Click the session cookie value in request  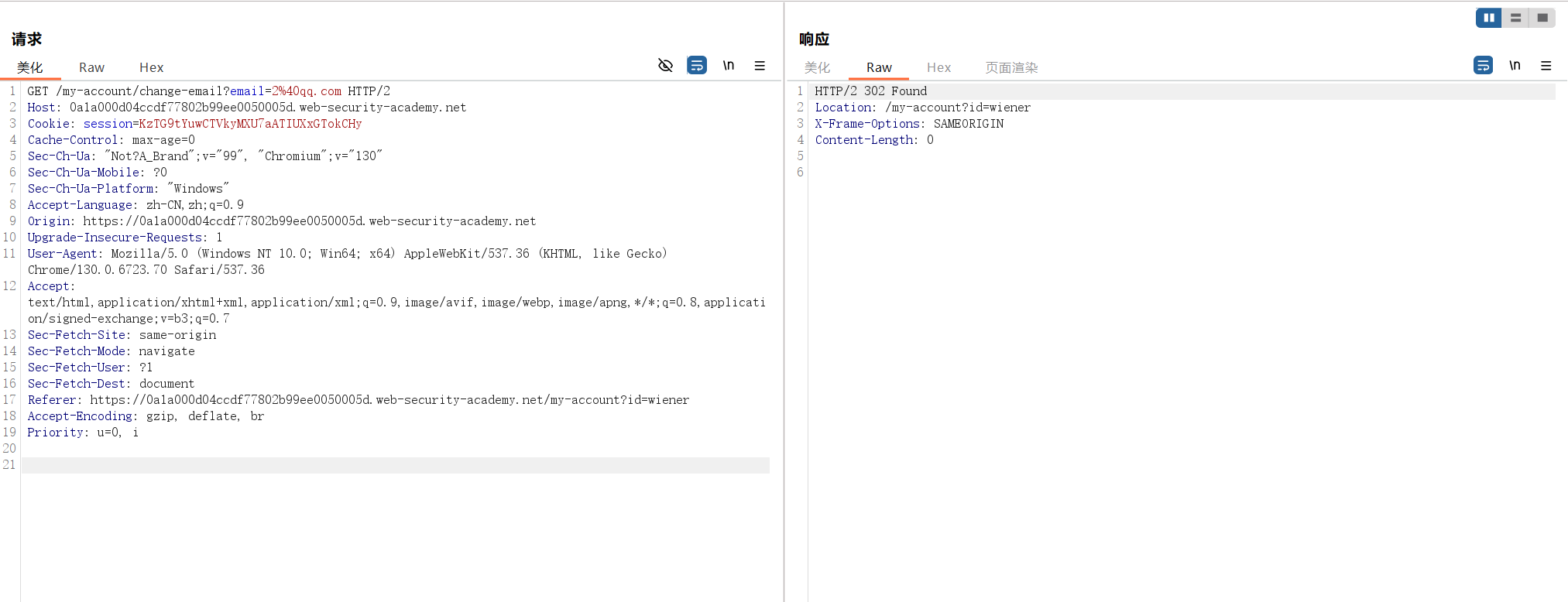(x=250, y=124)
